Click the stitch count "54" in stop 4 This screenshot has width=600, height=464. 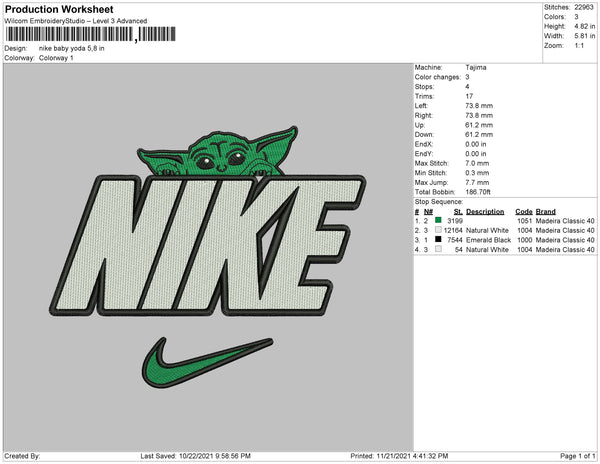pos(459,249)
